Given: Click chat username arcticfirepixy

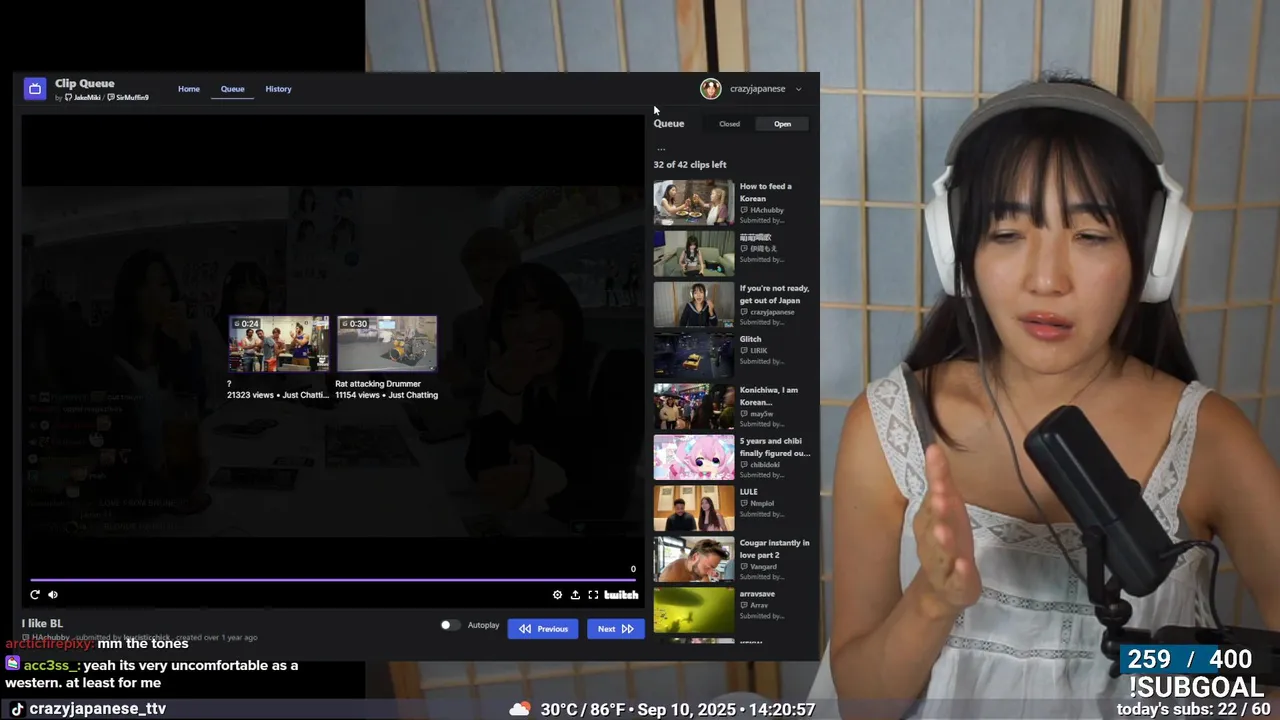Looking at the screenshot, I should coord(47,644).
